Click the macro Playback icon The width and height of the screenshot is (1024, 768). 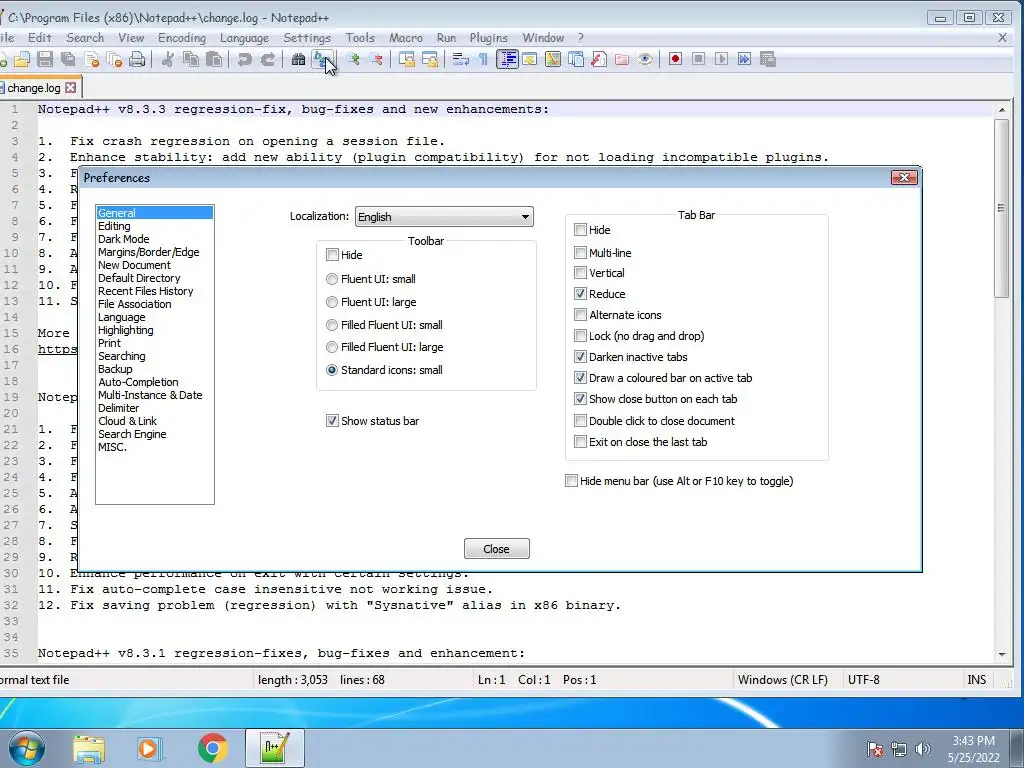pos(722,59)
